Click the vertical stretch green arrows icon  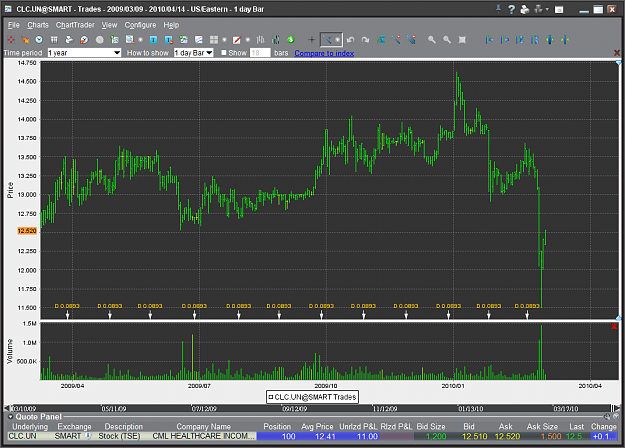tap(550, 39)
